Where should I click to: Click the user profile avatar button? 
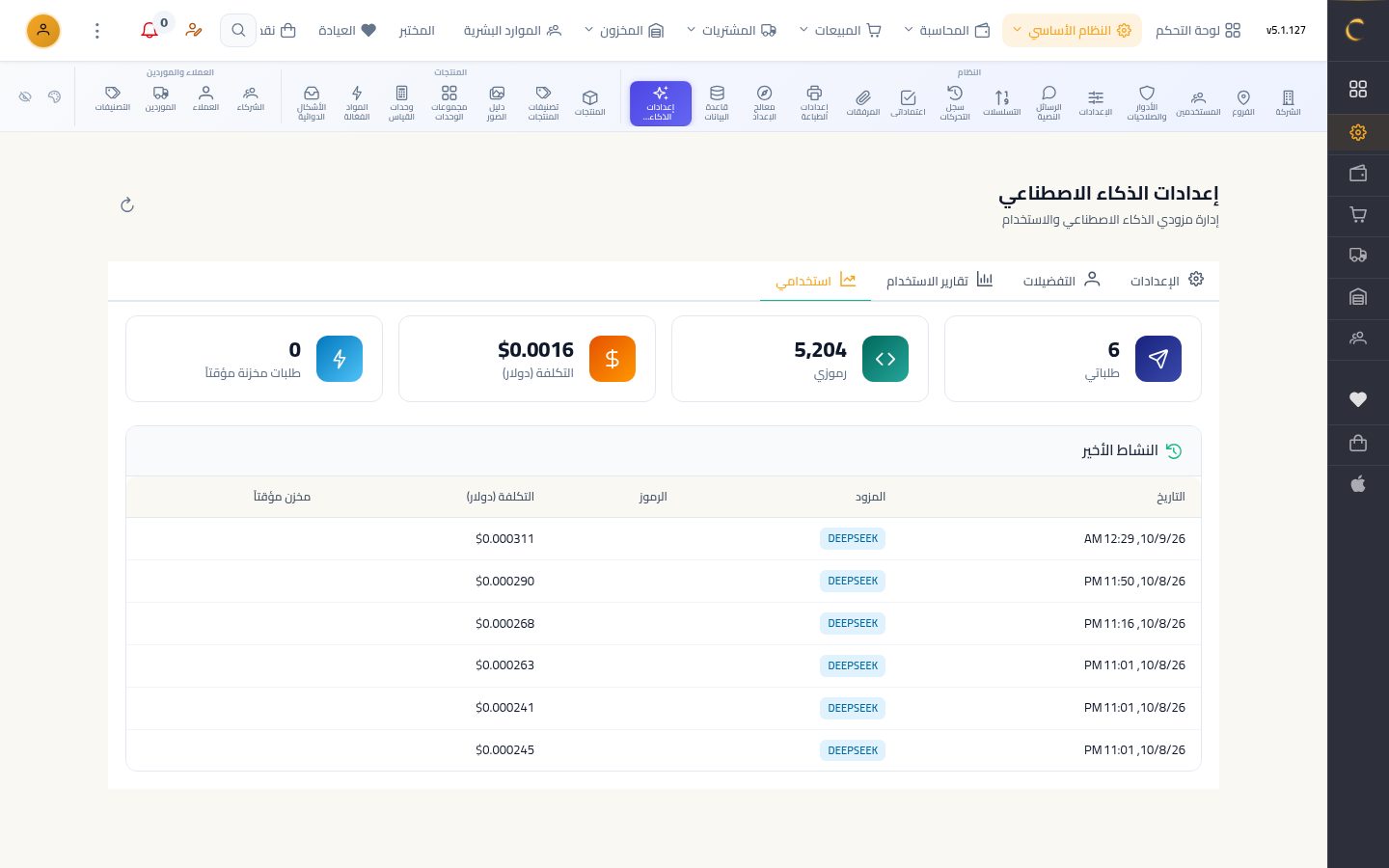43,31
